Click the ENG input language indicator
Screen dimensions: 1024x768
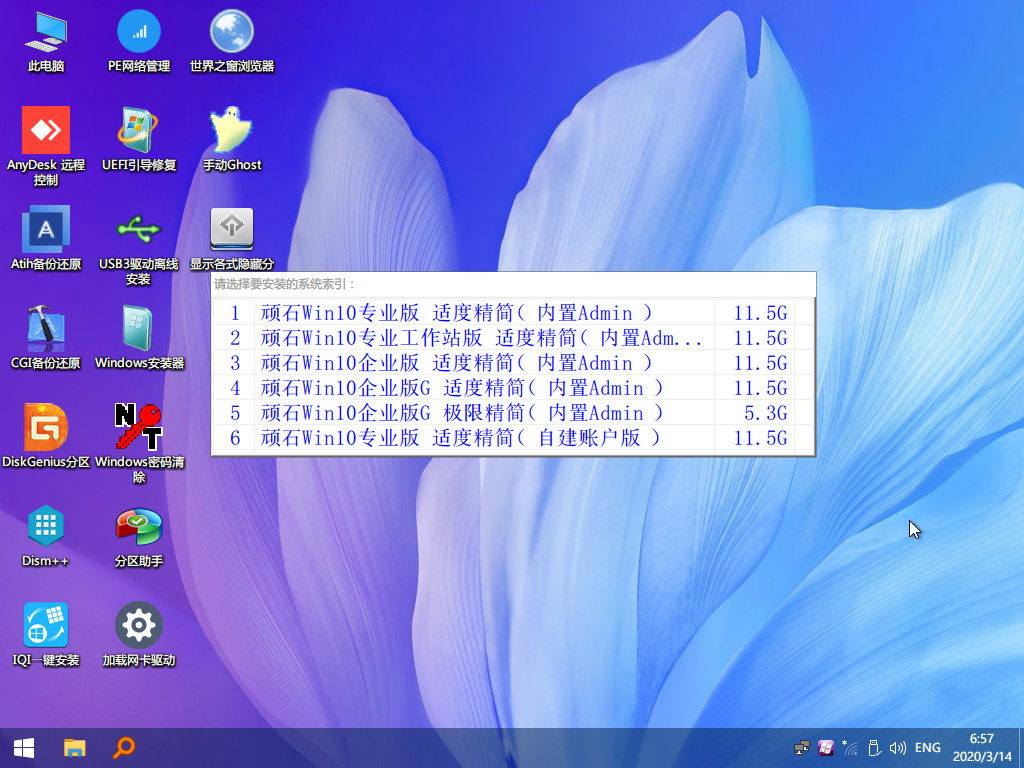click(927, 748)
